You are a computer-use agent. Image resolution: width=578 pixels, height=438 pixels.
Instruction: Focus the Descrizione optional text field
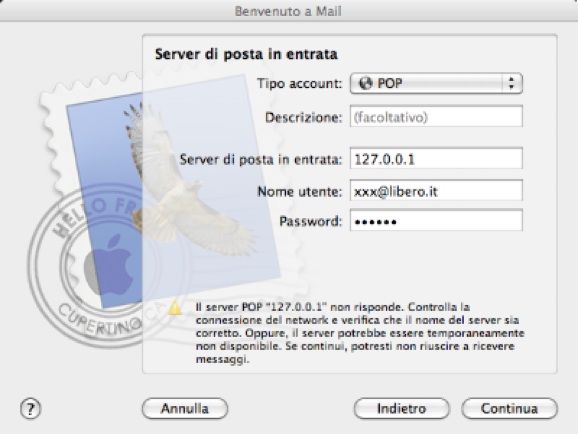tap(436, 117)
